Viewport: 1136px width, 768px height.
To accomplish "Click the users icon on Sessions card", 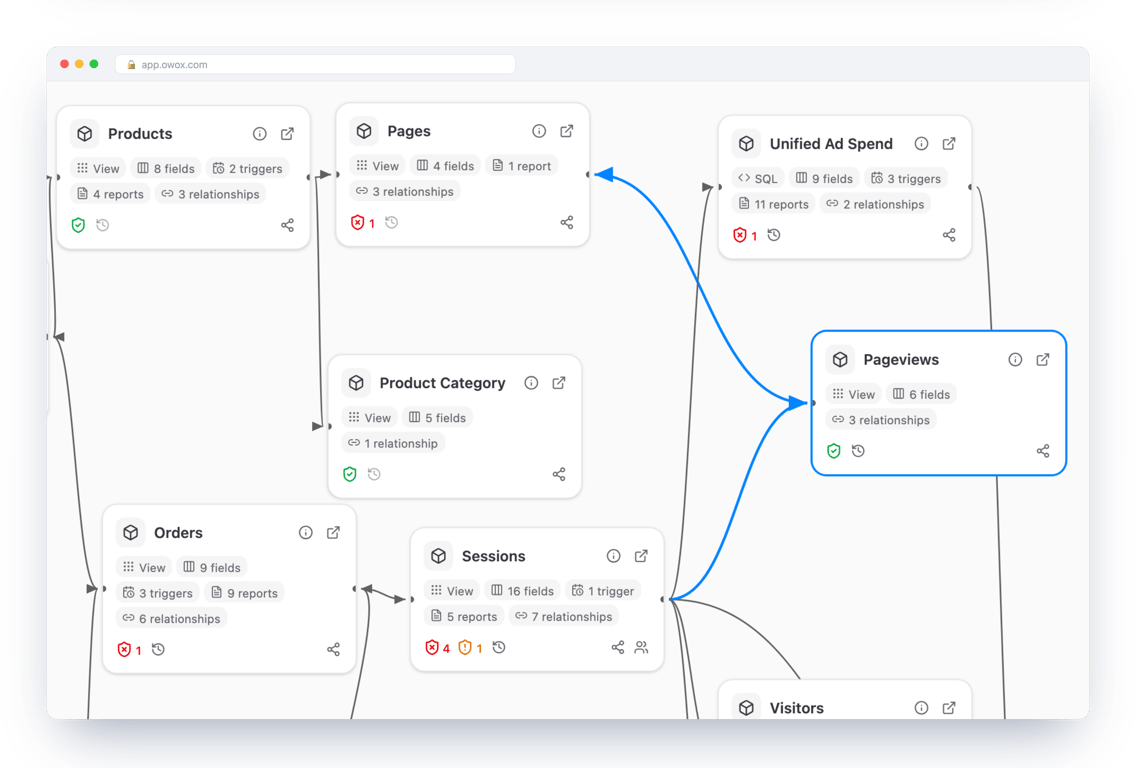I will pos(641,647).
